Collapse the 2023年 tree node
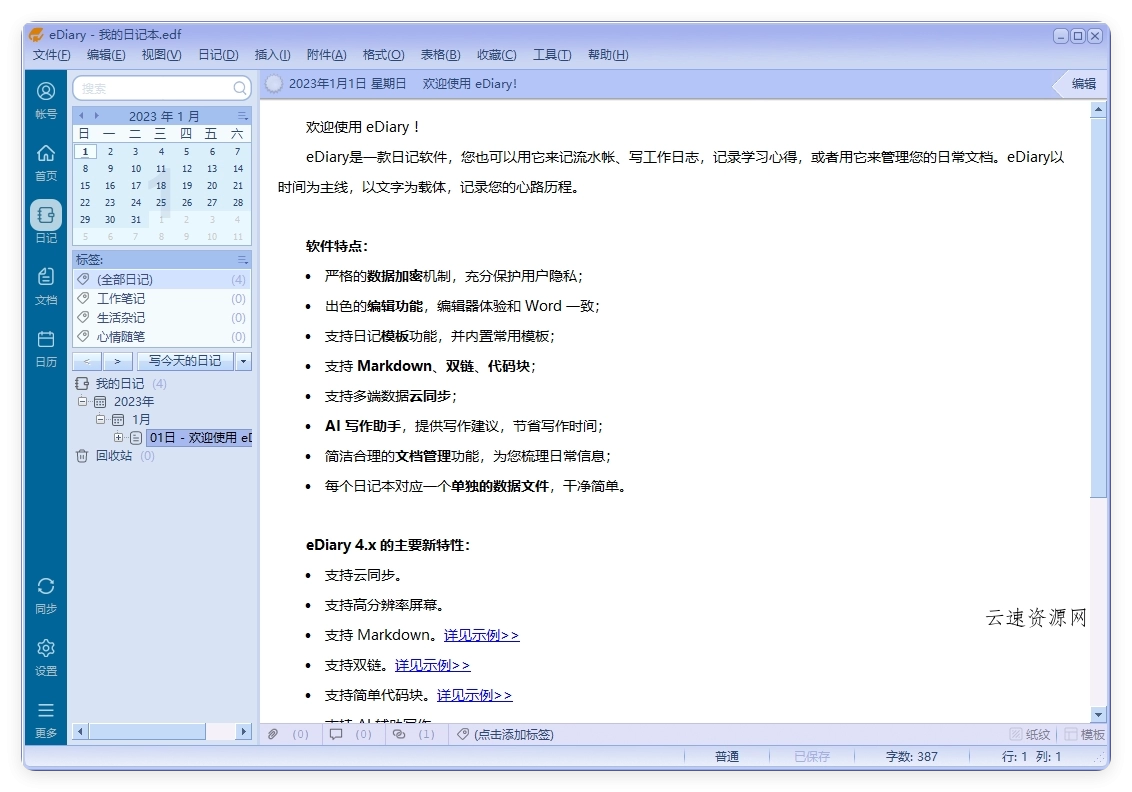Viewport: 1132px width, 792px height. [84, 402]
